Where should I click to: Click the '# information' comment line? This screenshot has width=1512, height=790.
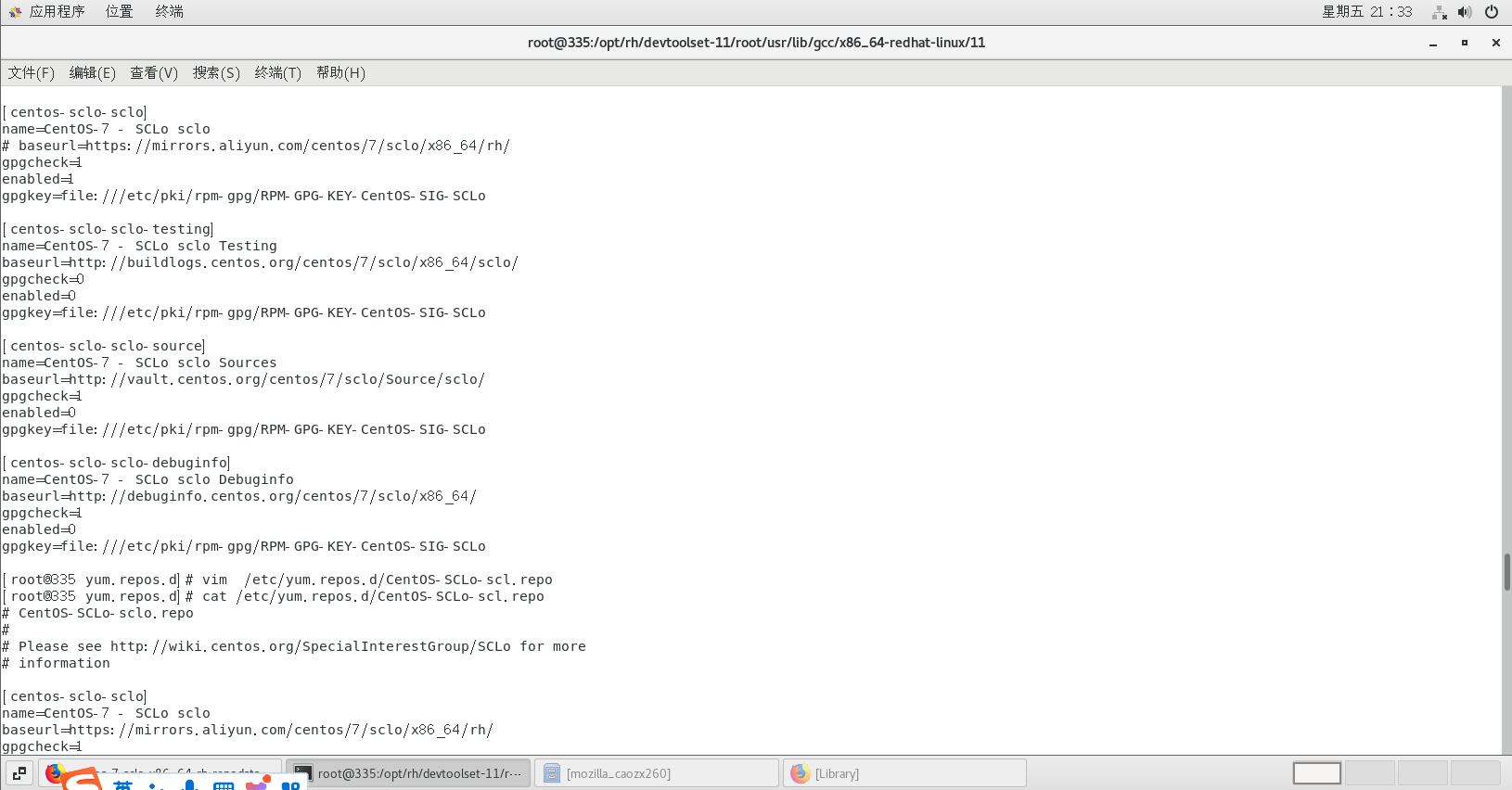click(x=56, y=663)
